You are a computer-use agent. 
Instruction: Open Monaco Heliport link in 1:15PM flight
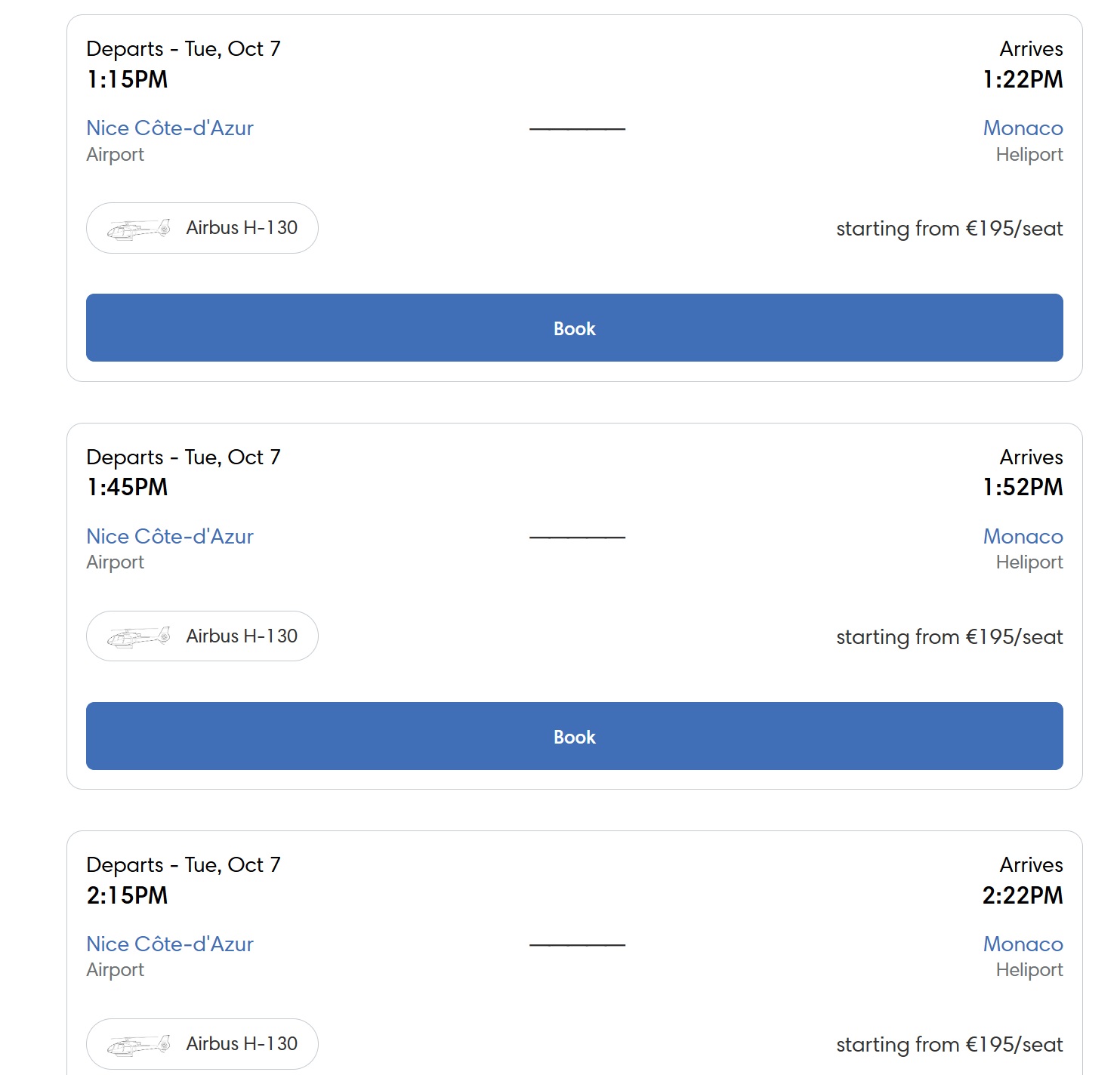tap(1023, 128)
